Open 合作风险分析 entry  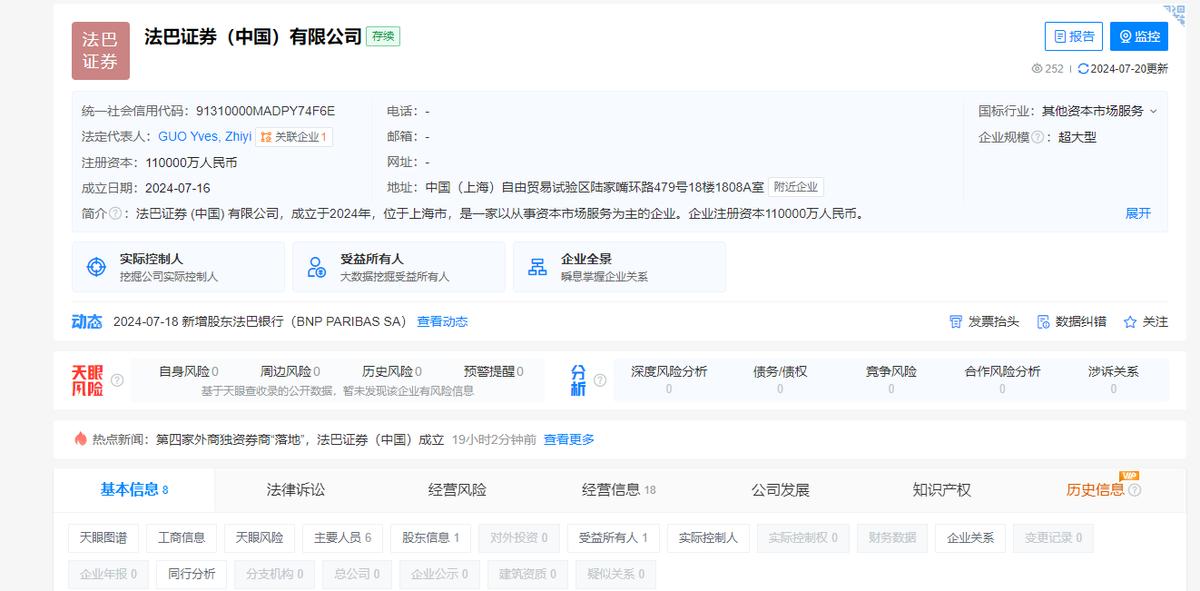click(x=1002, y=379)
